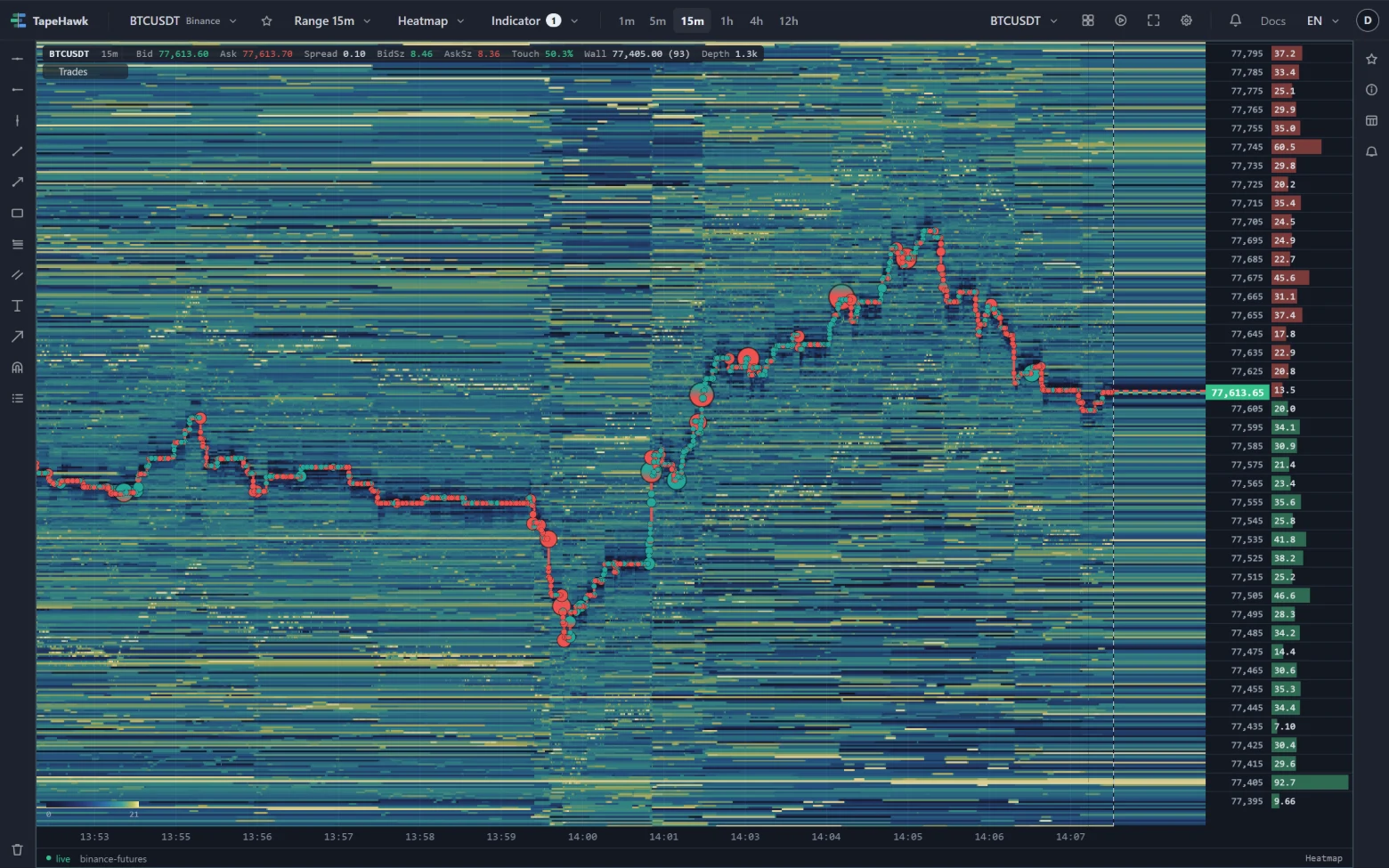This screenshot has width=1389, height=868.
Task: Click the 14:00 time axis label
Action: click(582, 837)
